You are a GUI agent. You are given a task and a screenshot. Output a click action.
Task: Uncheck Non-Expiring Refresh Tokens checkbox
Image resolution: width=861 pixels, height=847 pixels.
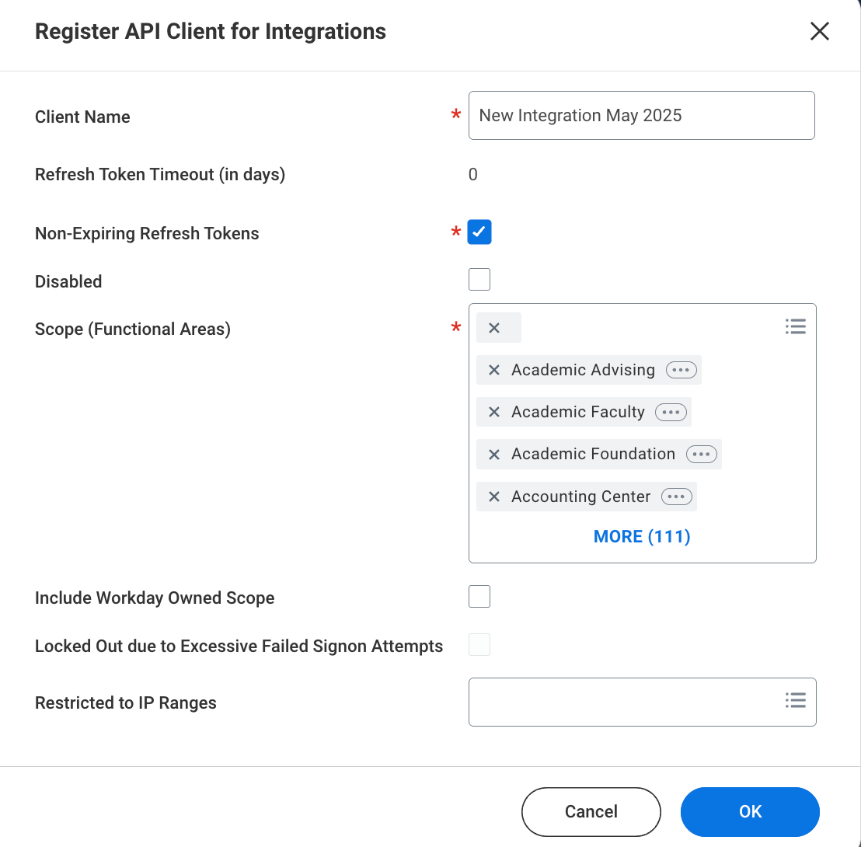coord(479,233)
